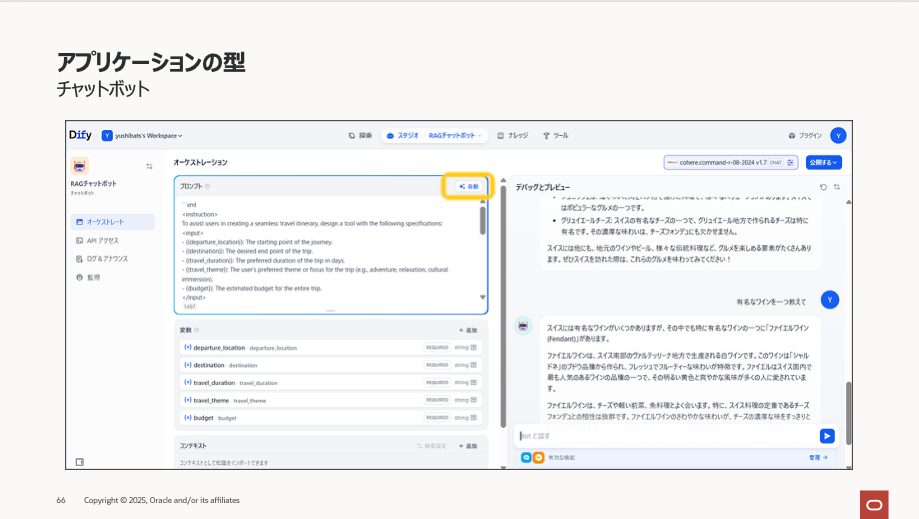
Task: Click 追加 in the コンテキスト section
Action: (468, 446)
